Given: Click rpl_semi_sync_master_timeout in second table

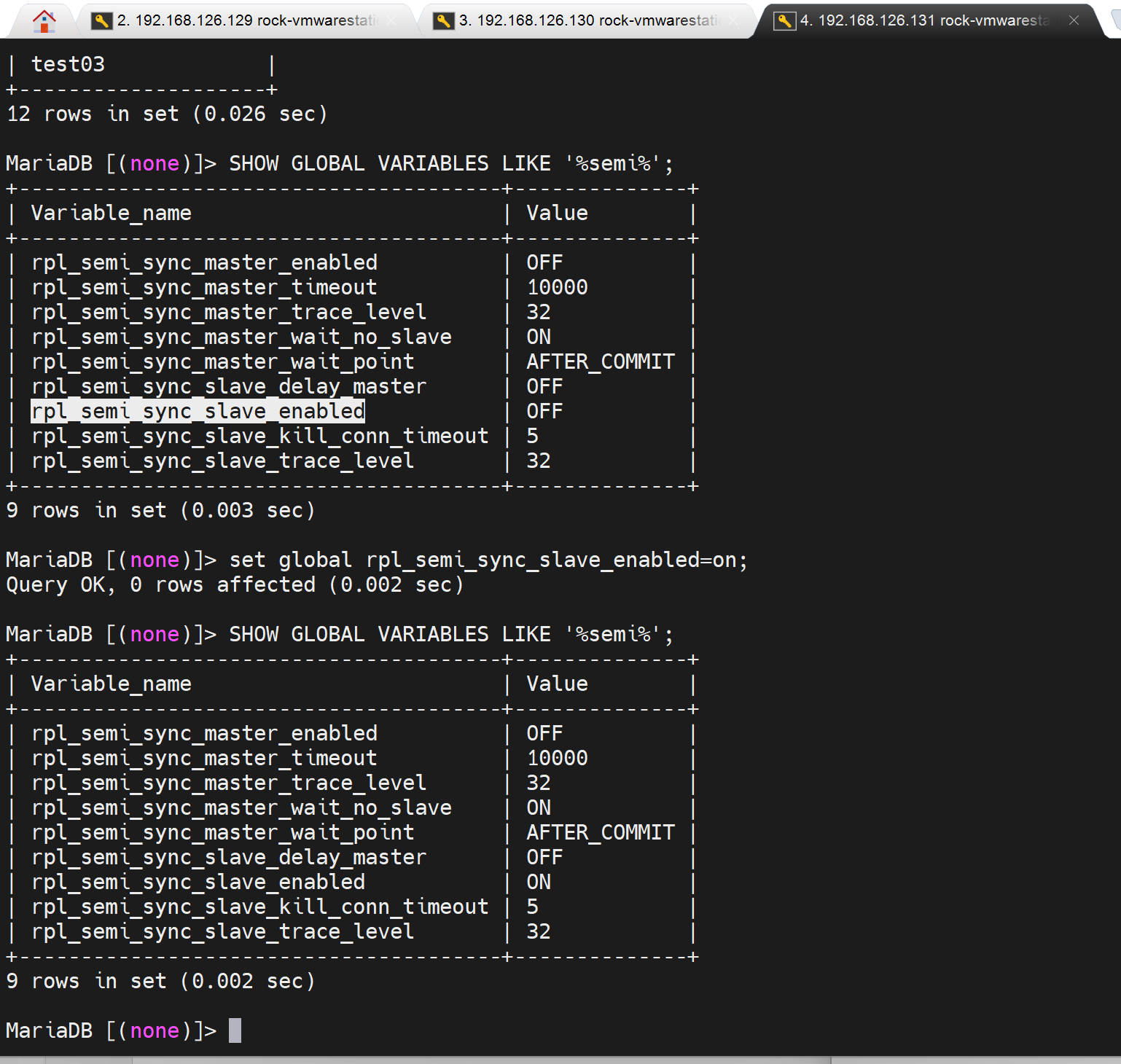Looking at the screenshot, I should coord(204,758).
